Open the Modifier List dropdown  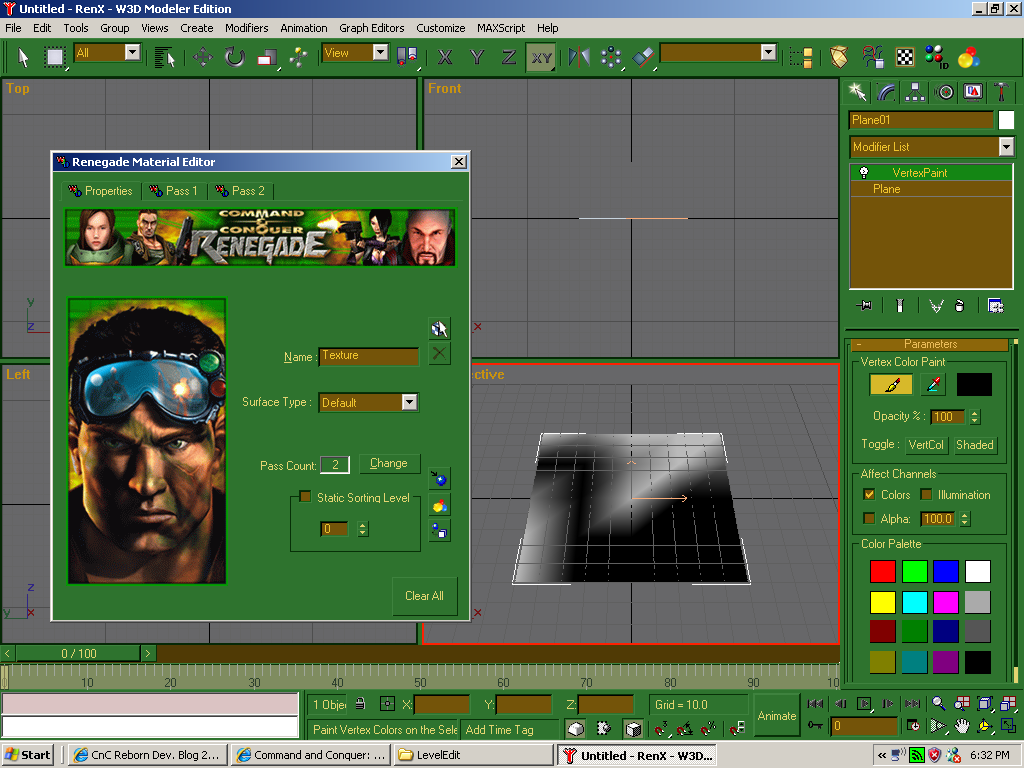click(1005, 147)
